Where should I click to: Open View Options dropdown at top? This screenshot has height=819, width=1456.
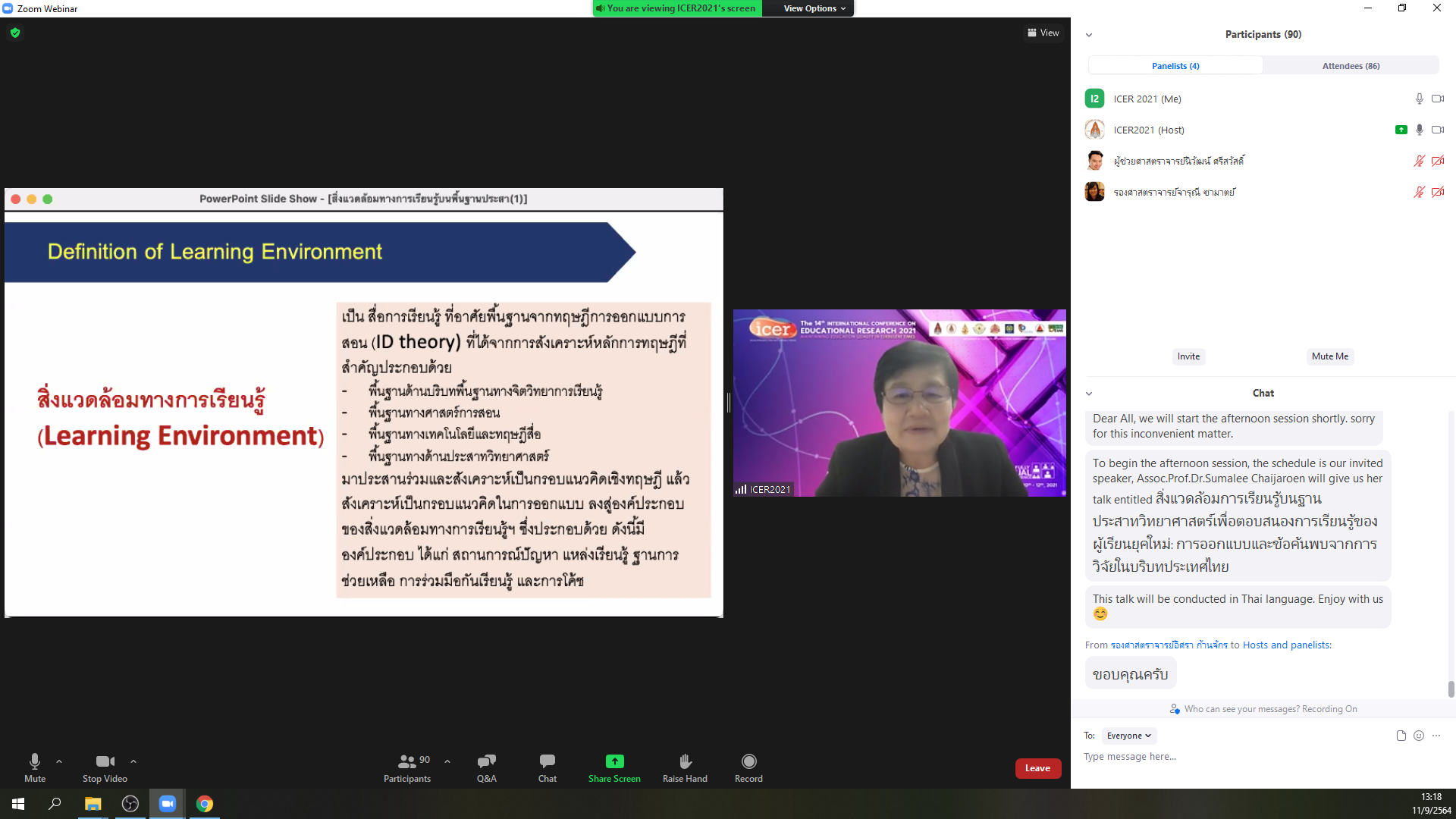tap(814, 8)
